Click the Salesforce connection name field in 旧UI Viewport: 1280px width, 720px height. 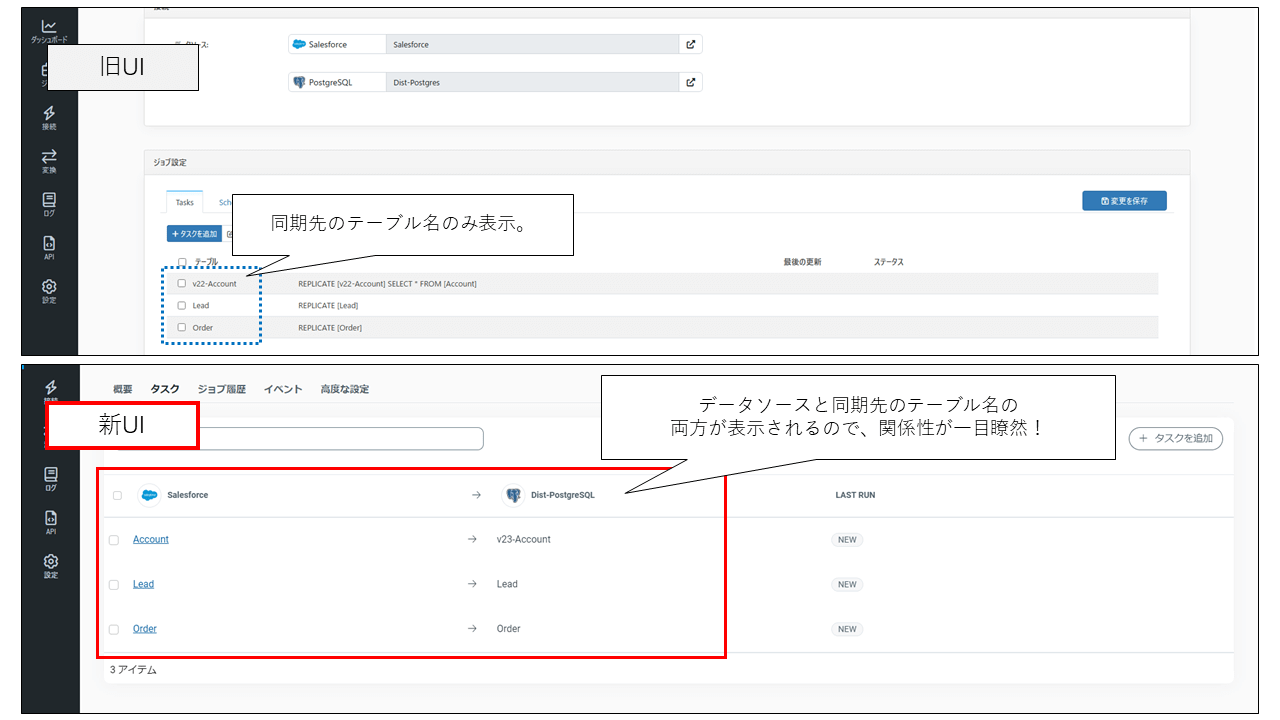532,44
